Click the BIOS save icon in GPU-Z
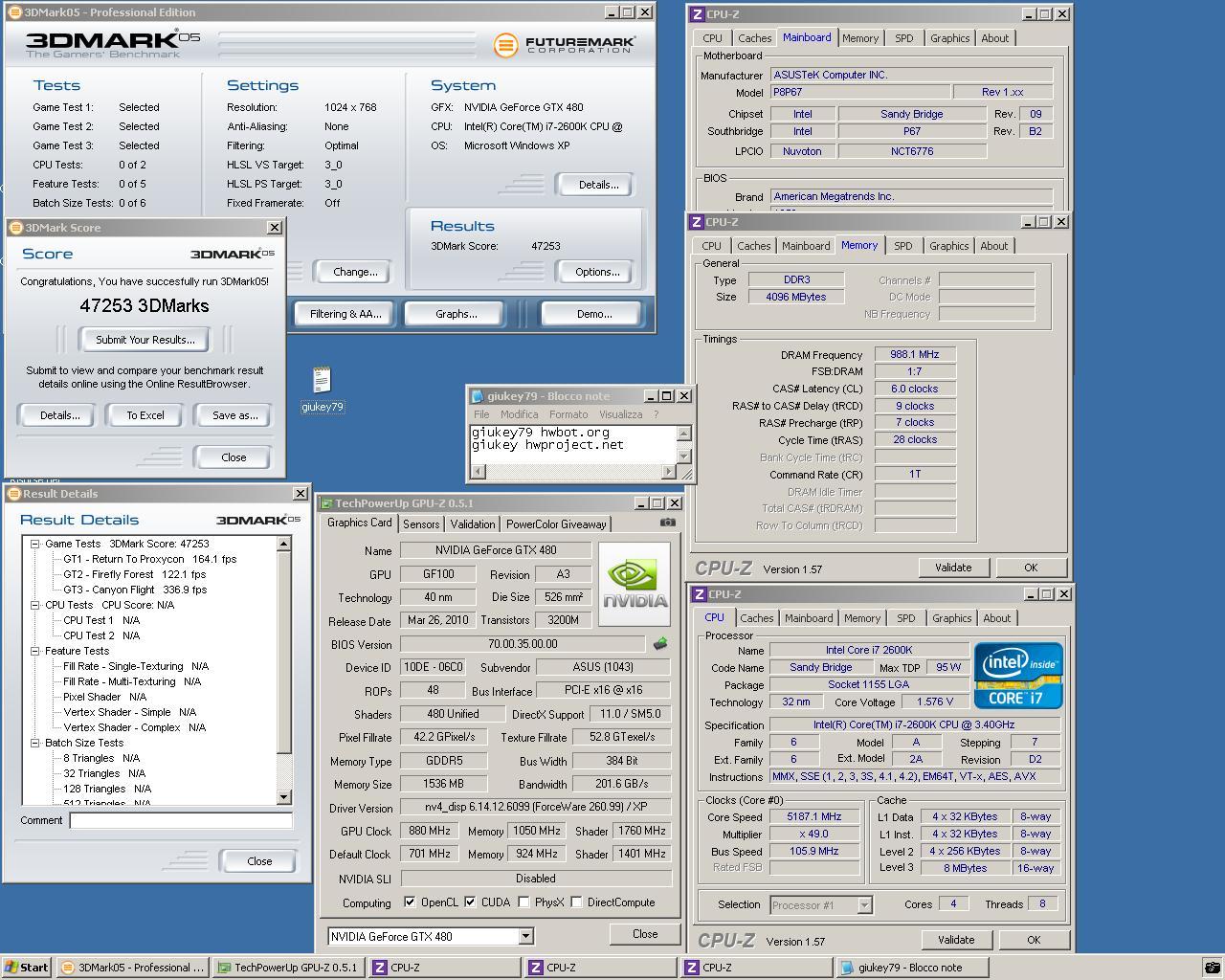Viewport: 1225px width, 980px height. click(659, 644)
